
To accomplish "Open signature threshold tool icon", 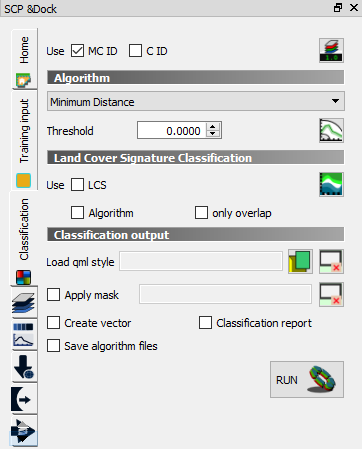I will pos(331,130).
